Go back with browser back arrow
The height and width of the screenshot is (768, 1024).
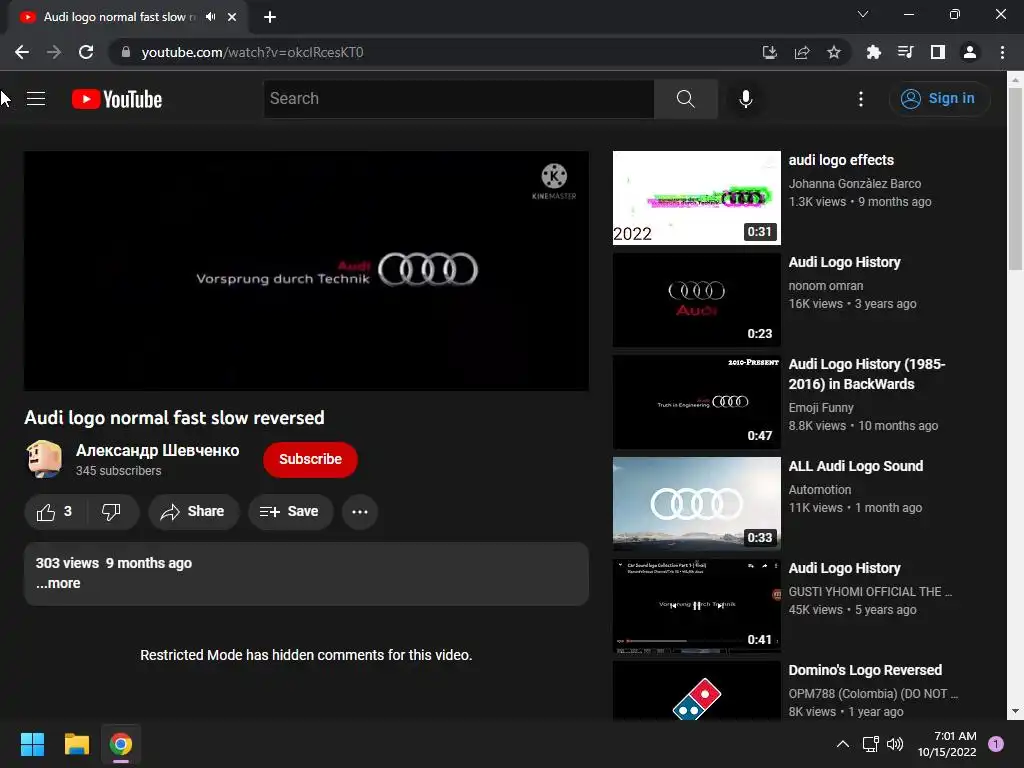pos(22,52)
